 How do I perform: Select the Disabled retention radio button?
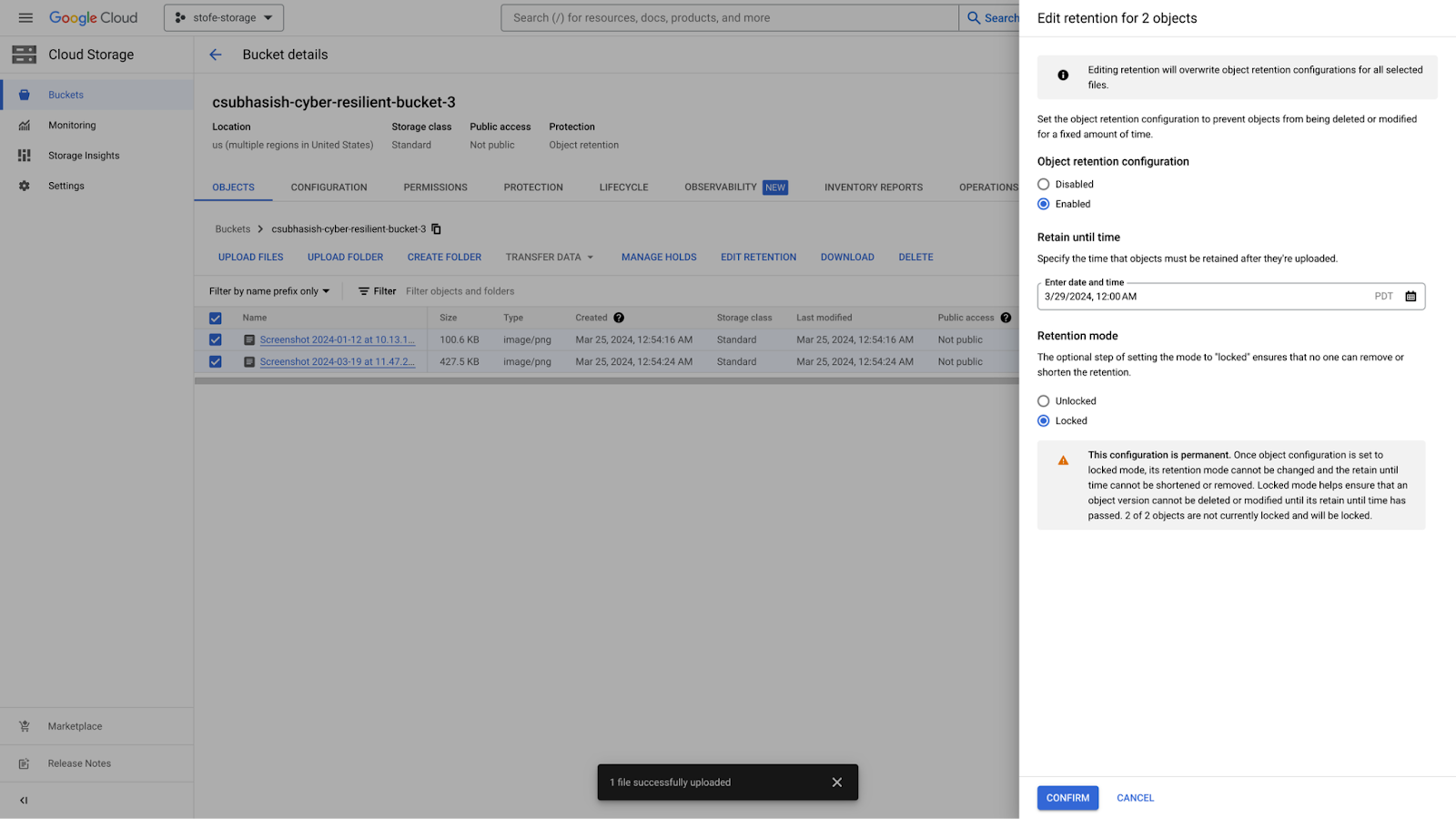1044,184
